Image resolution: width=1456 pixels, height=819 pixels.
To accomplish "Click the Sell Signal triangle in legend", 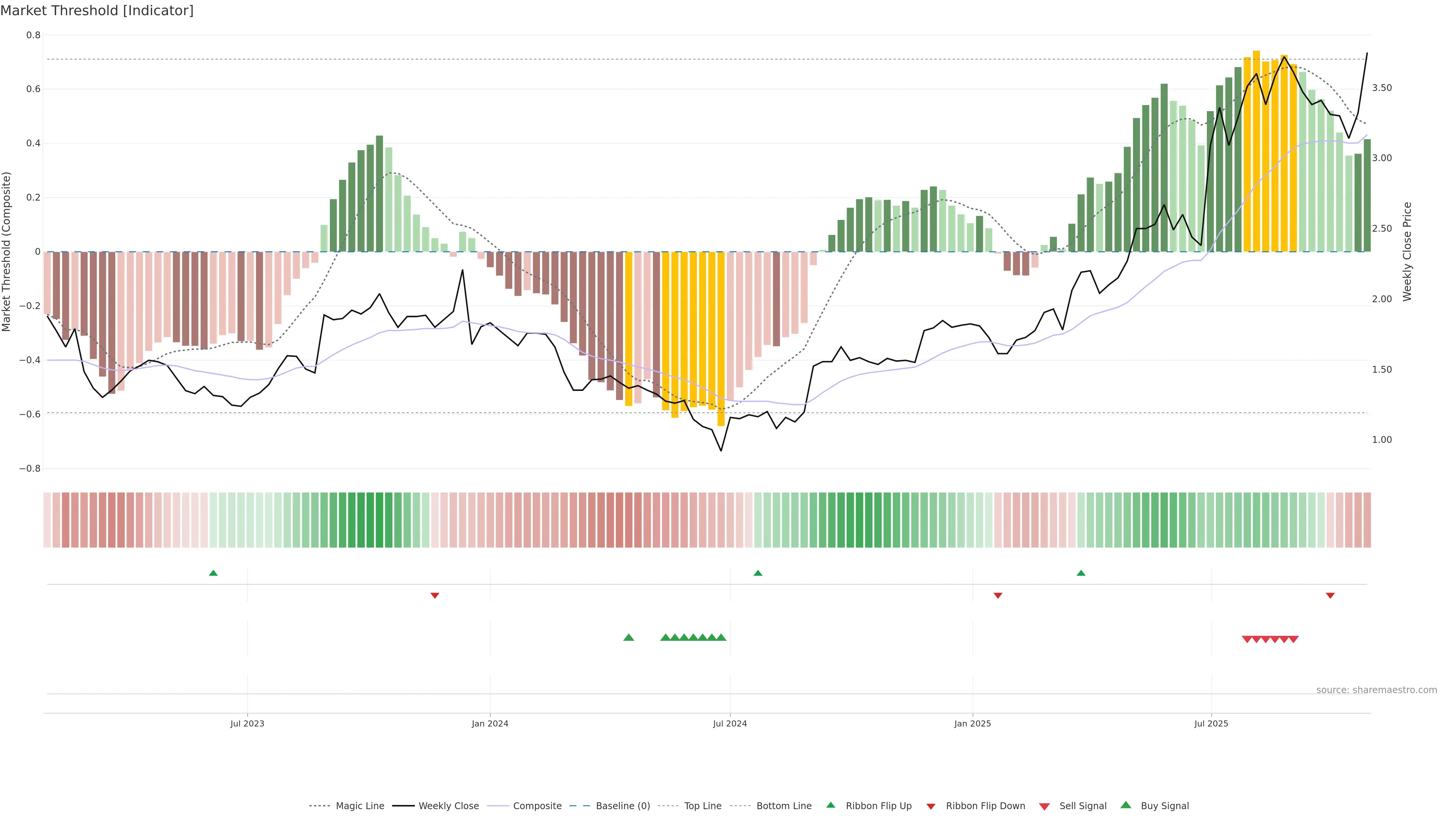I will 1044,806.
